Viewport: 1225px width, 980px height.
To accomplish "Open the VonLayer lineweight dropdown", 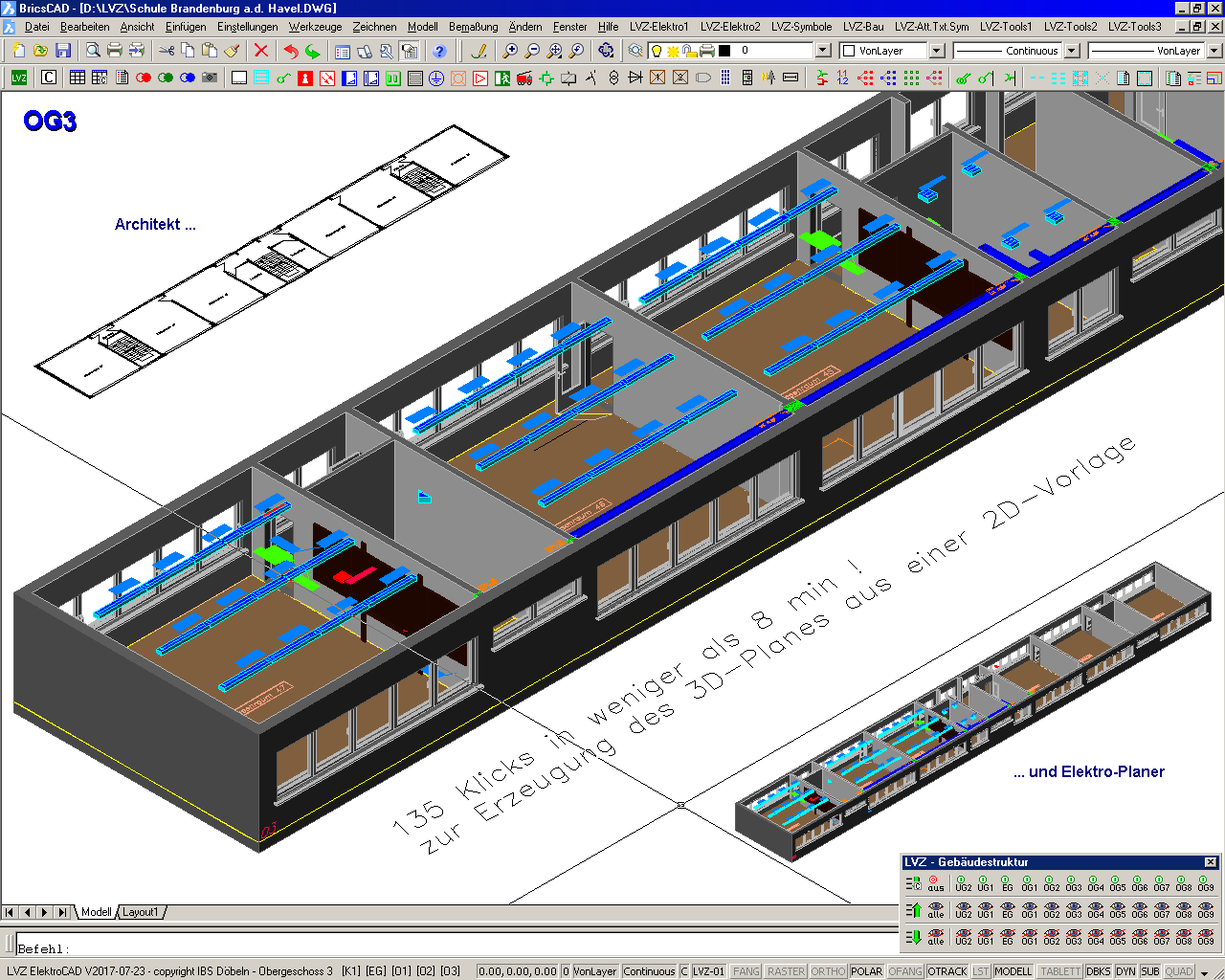I will tap(1214, 50).
